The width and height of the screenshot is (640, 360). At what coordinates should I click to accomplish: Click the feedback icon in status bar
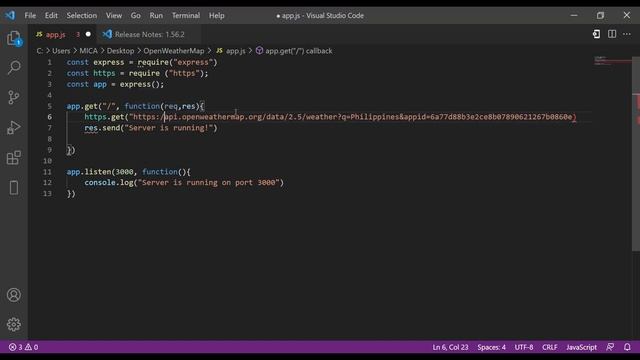[x=610, y=347]
